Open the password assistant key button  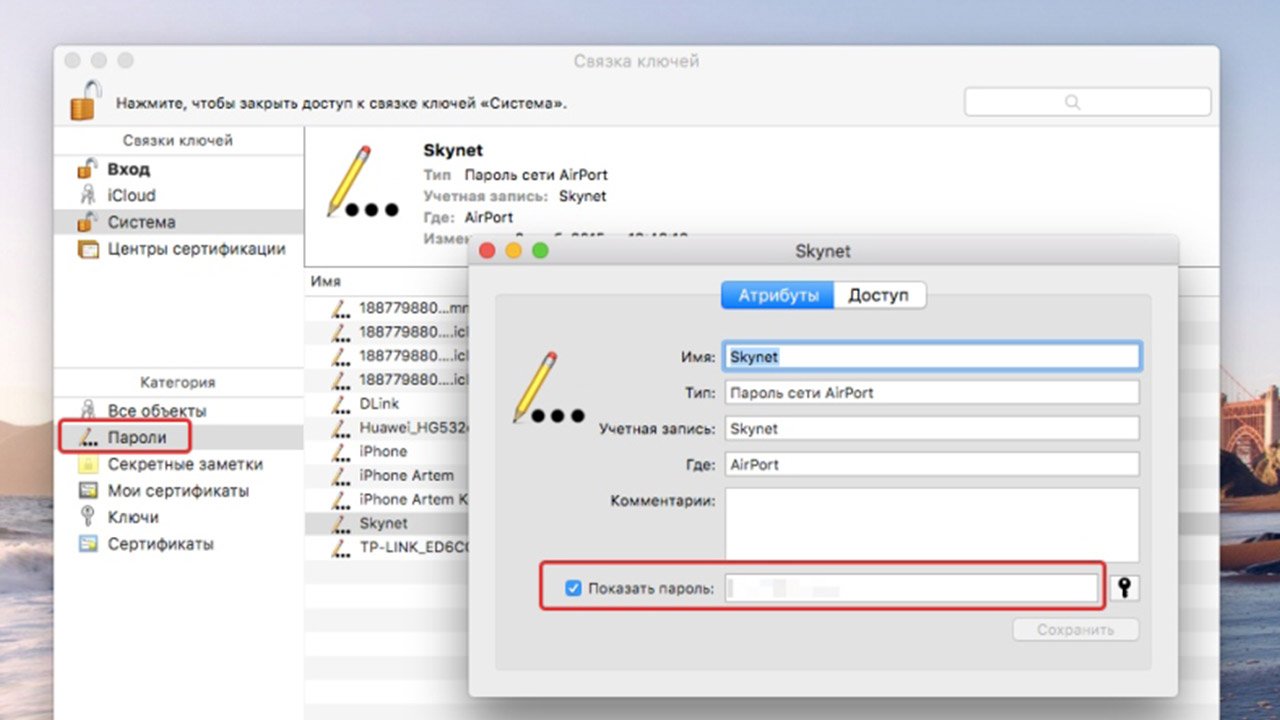tap(1125, 588)
